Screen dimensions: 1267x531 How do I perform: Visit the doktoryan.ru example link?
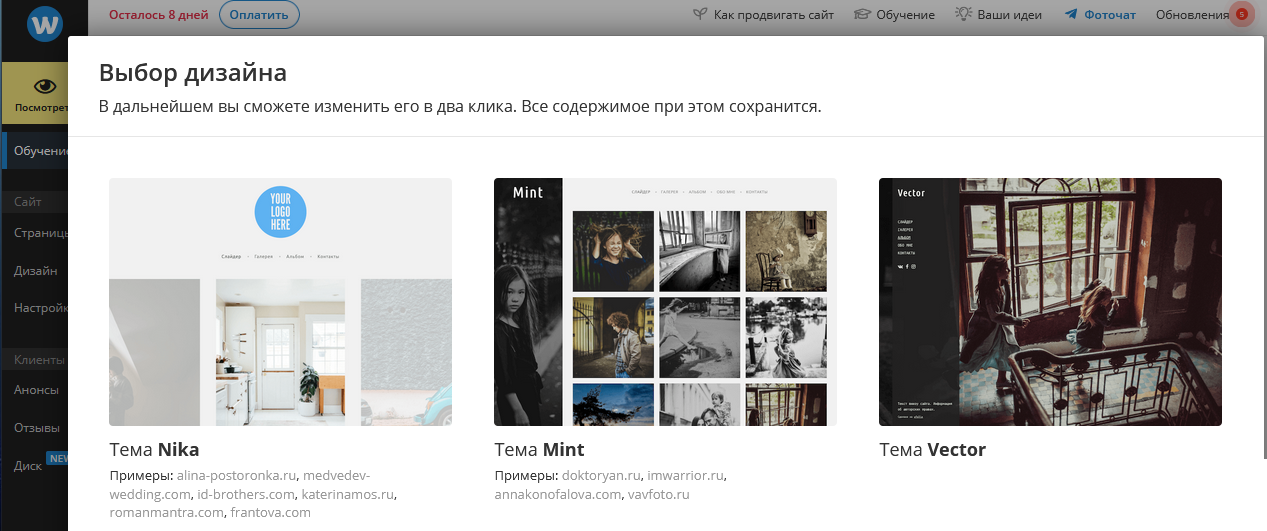[x=601, y=476]
